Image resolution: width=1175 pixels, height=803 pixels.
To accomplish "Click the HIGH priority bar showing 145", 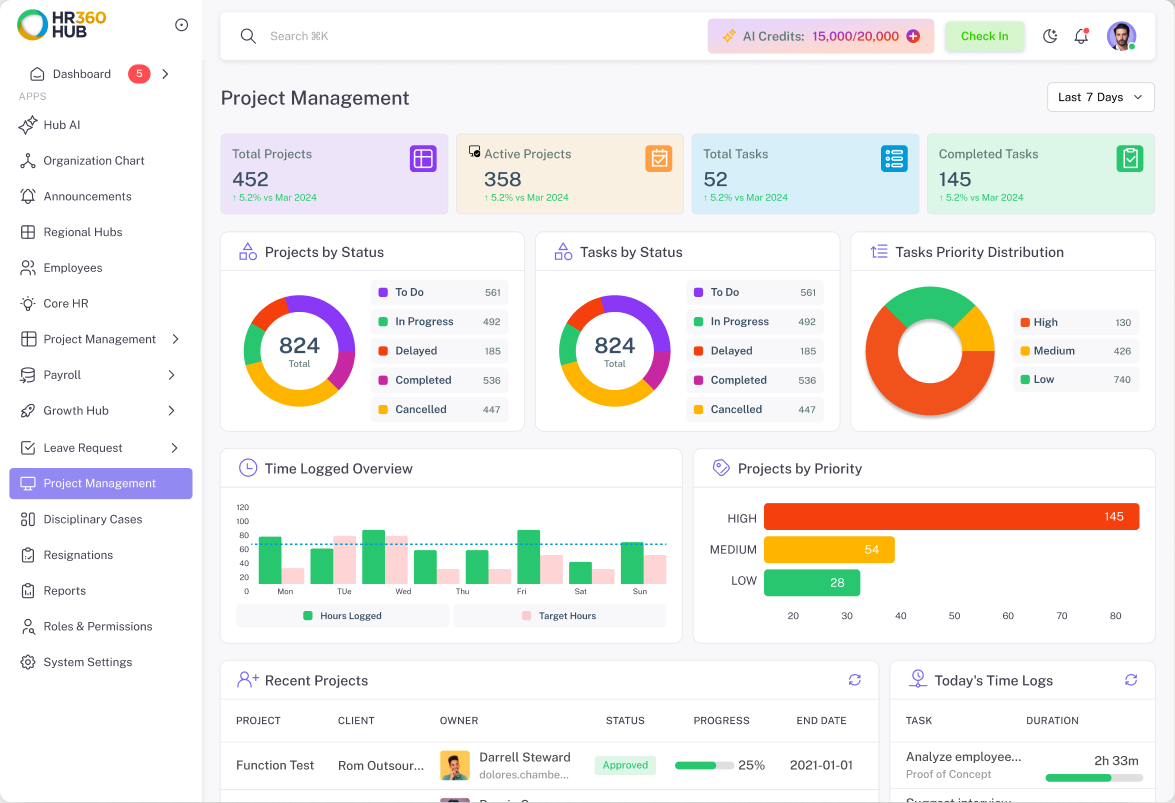I will [952, 517].
